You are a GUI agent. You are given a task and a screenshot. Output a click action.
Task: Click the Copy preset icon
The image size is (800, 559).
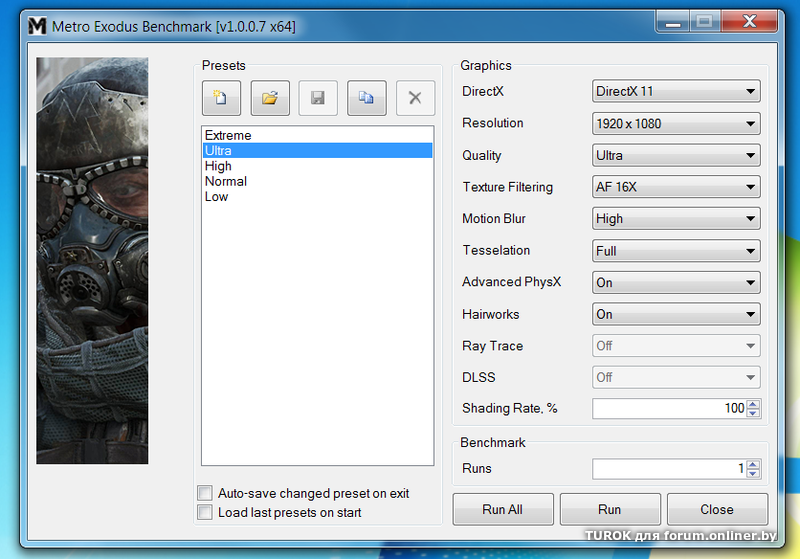click(x=366, y=98)
